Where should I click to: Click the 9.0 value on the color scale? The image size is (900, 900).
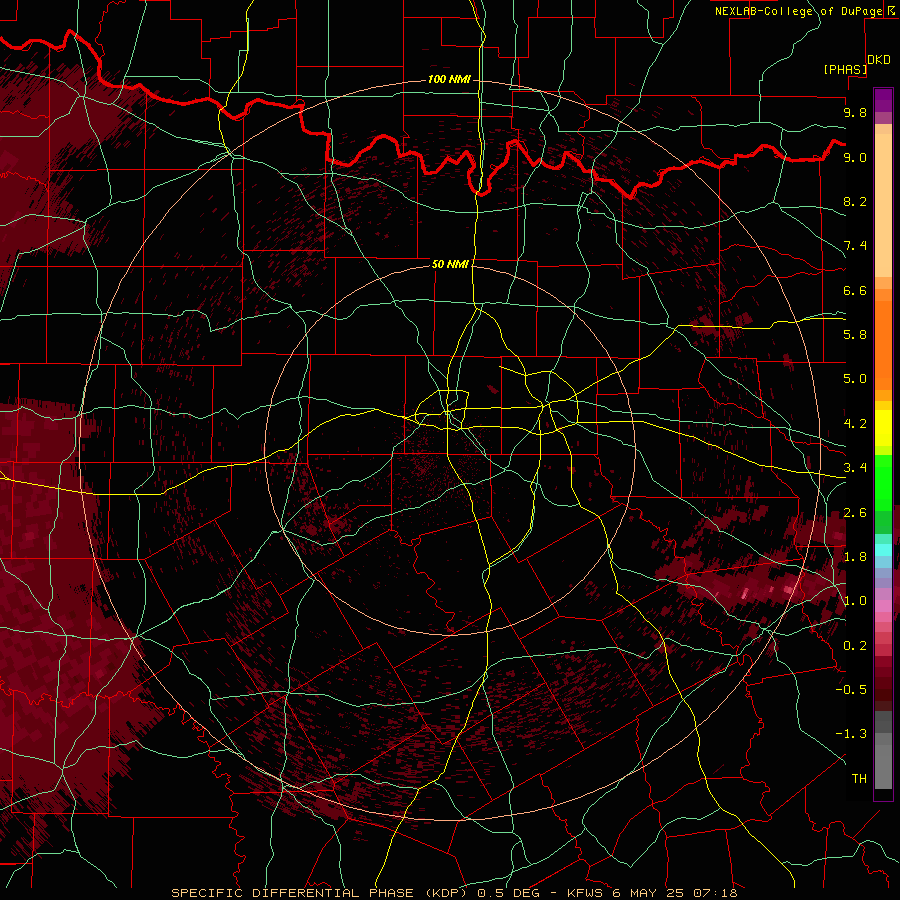[x=855, y=157]
